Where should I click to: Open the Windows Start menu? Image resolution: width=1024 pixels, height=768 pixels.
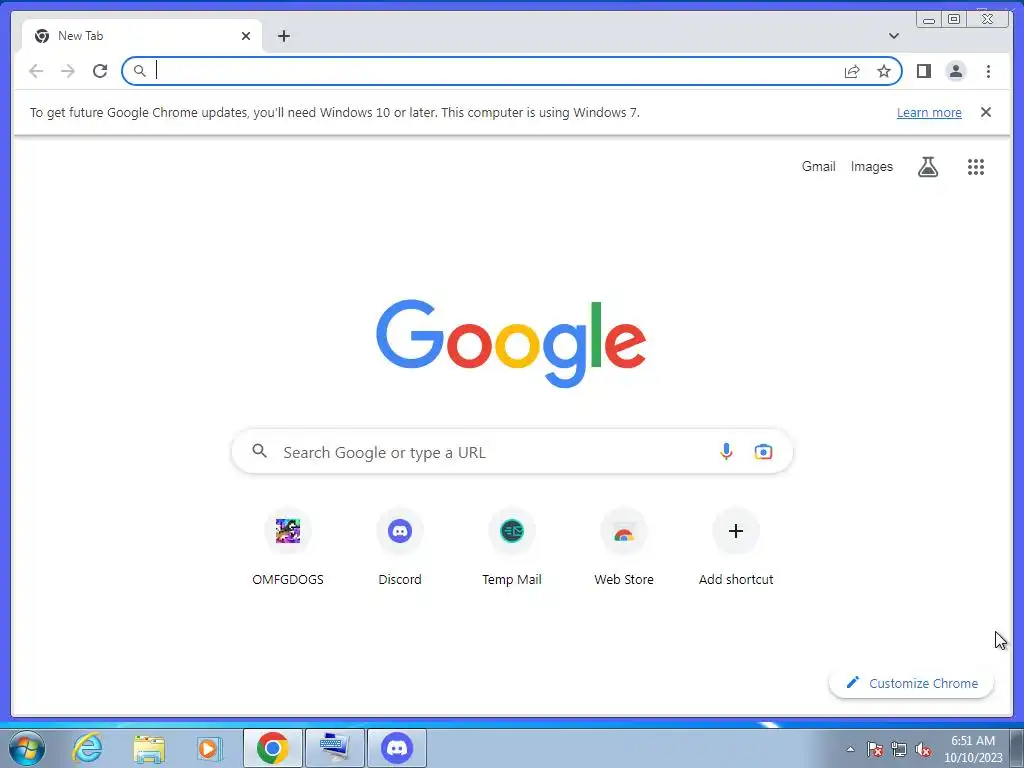(x=26, y=748)
